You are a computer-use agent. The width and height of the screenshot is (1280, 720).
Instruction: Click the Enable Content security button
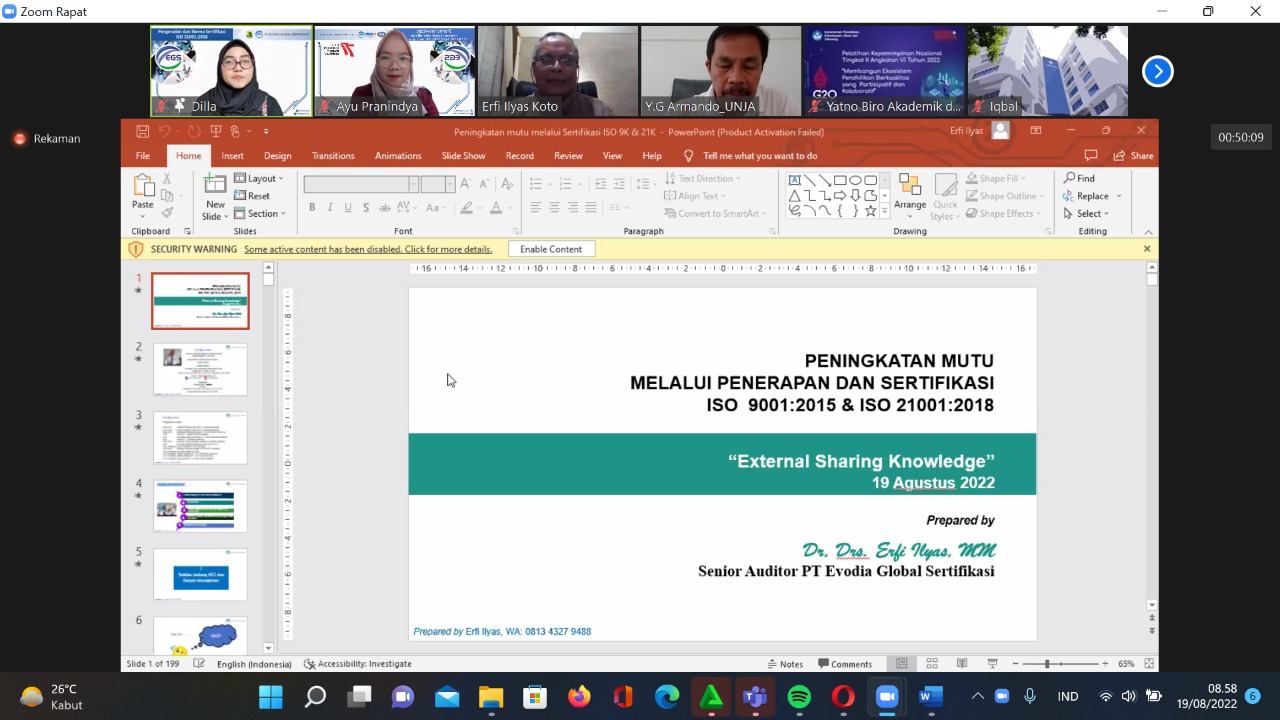pyautogui.click(x=550, y=249)
